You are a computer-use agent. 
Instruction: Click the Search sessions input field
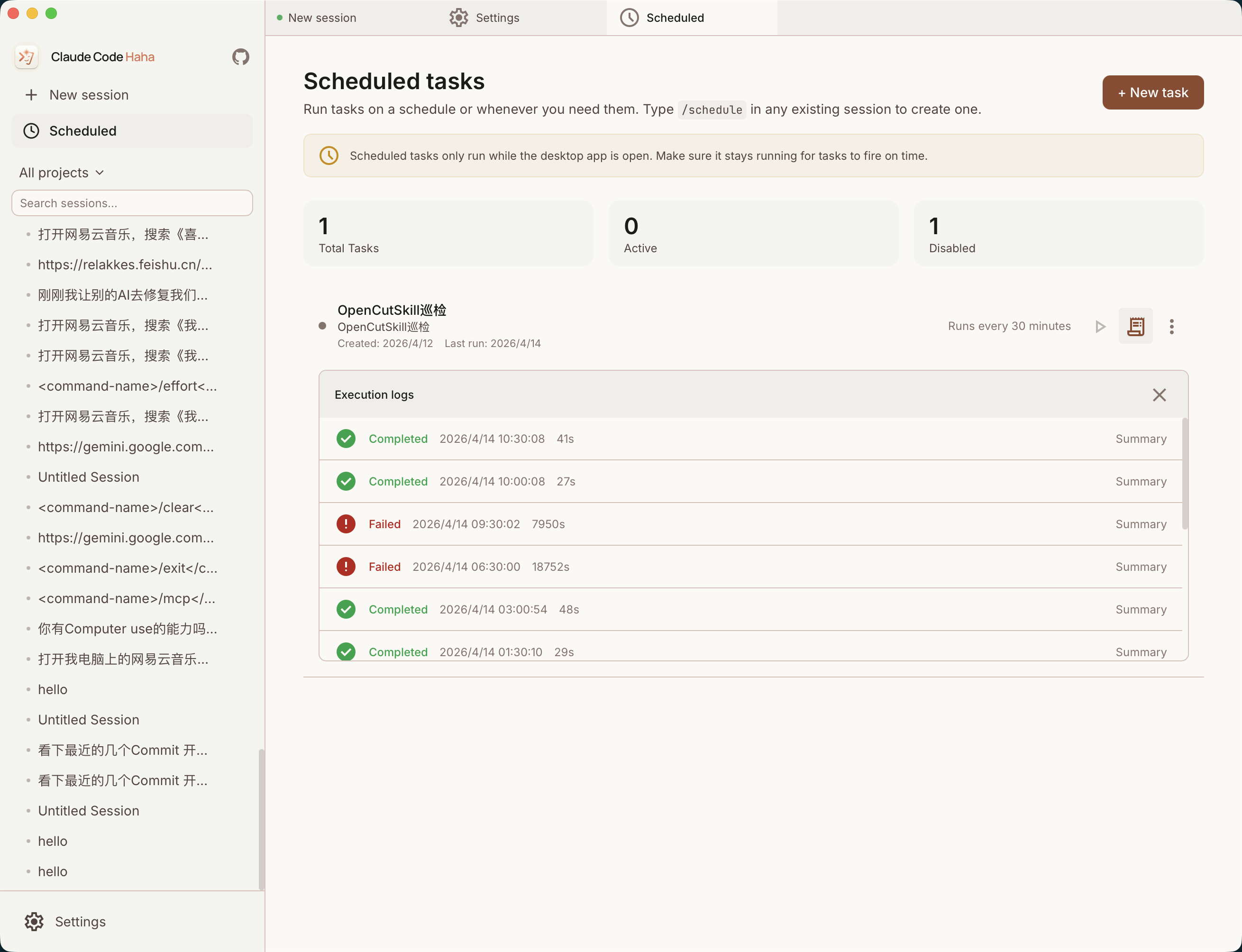132,203
